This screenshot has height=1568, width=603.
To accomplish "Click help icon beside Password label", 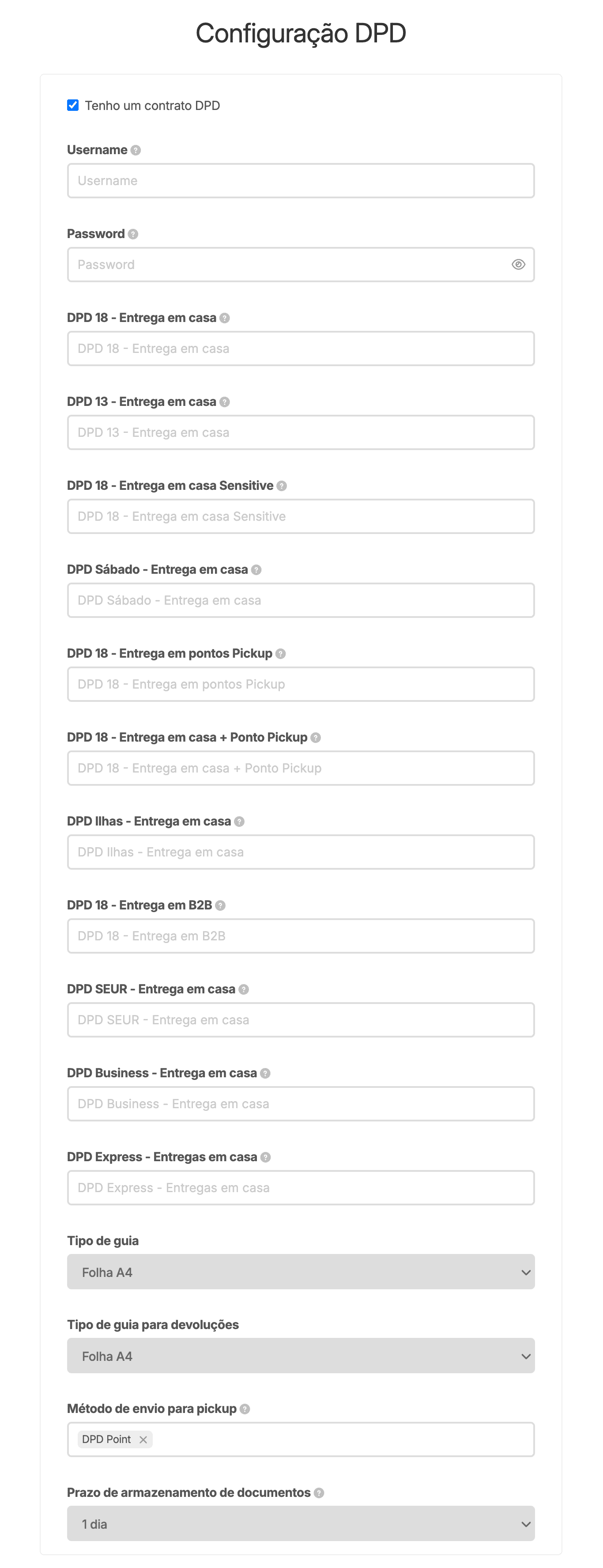I will [133, 235].
